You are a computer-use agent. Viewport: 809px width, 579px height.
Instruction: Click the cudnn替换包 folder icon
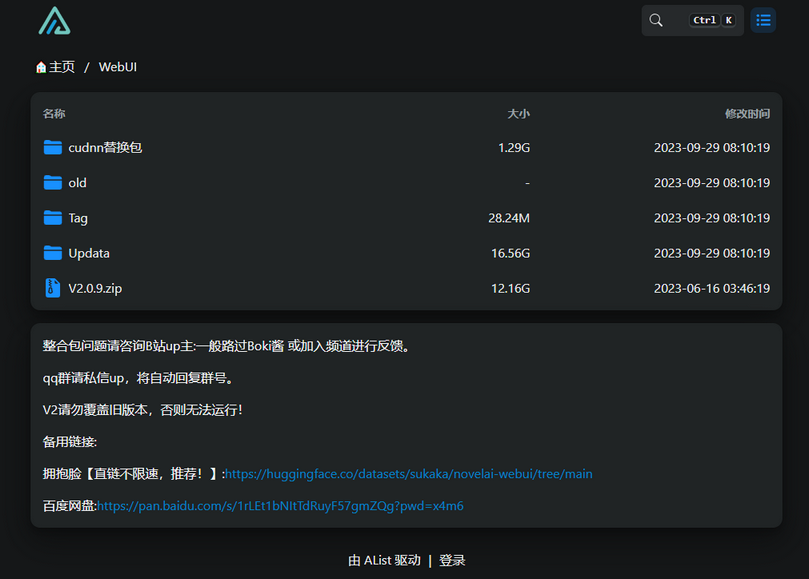(x=53, y=147)
